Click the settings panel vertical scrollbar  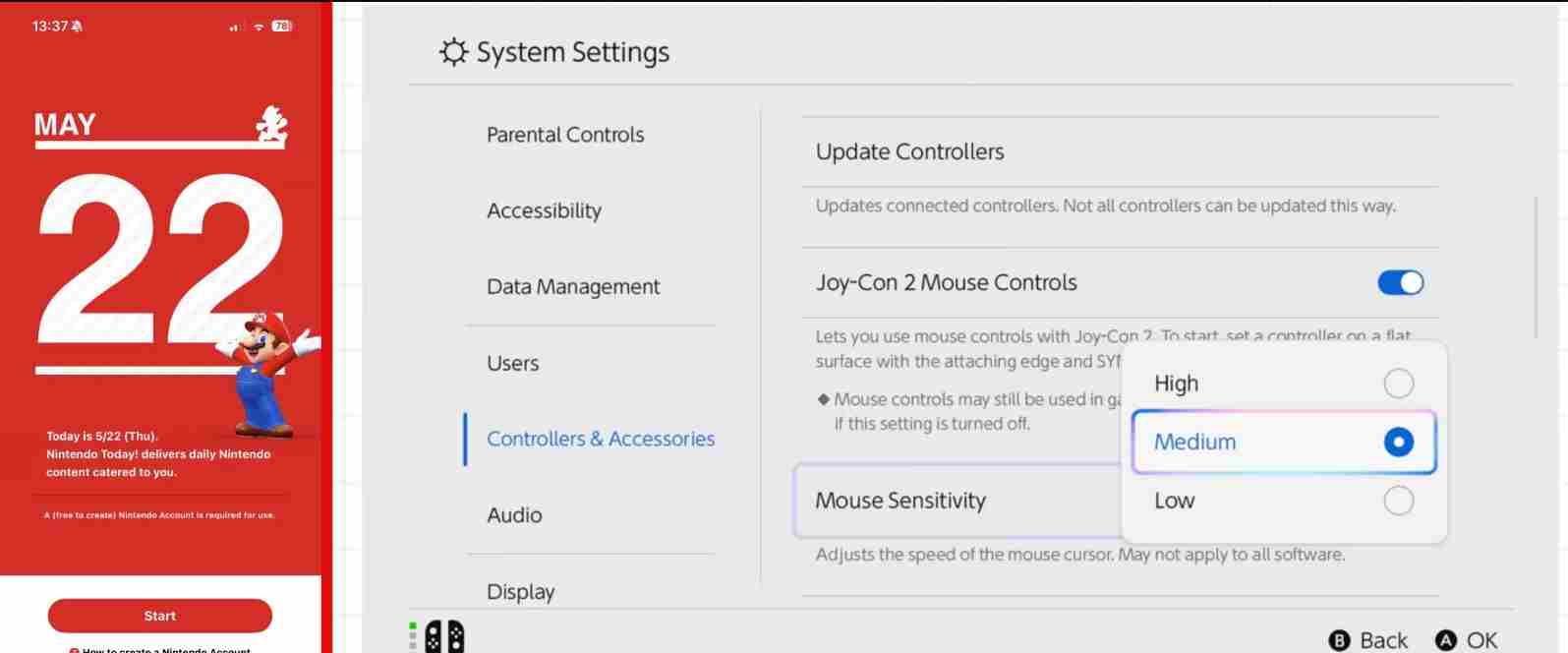click(x=1536, y=267)
